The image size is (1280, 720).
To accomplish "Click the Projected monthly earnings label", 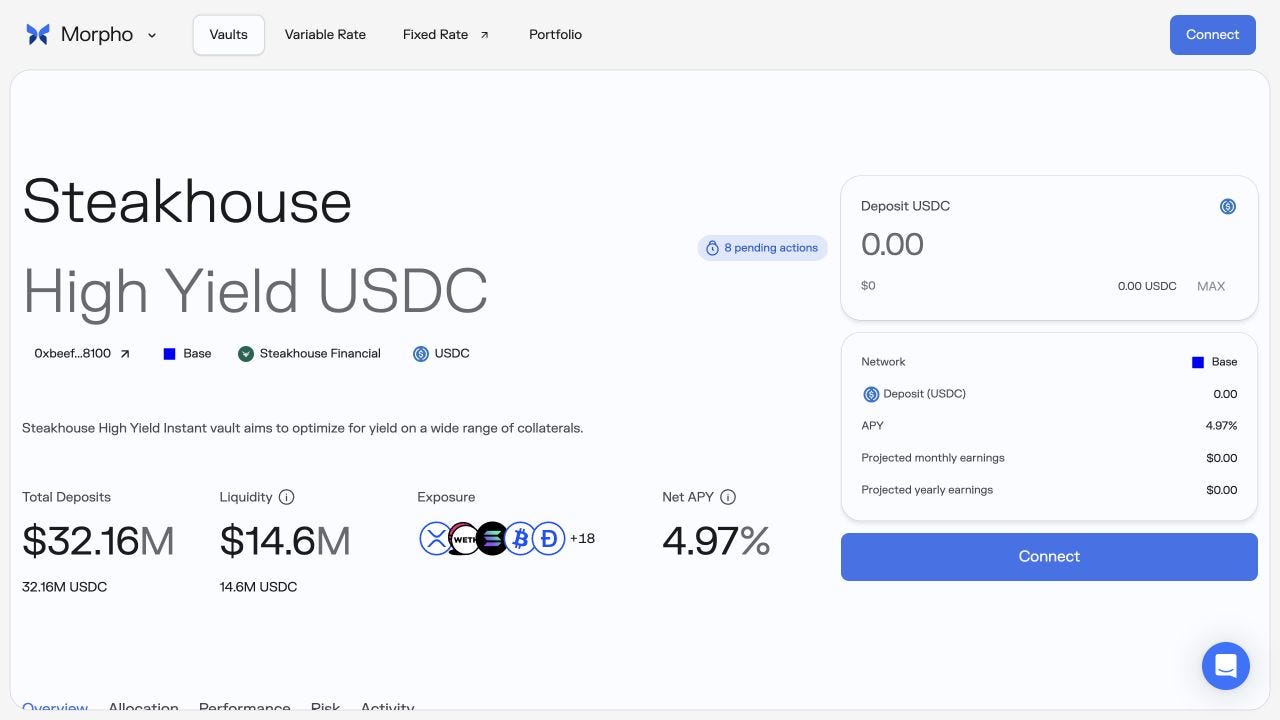I will coord(933,458).
